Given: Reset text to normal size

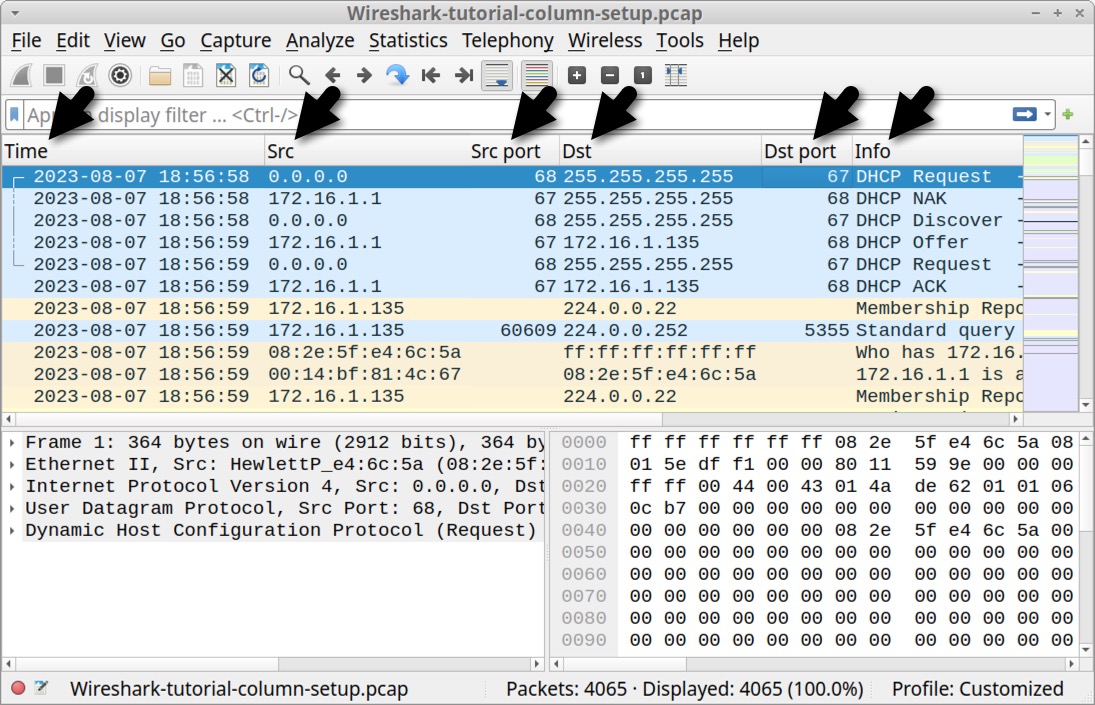Looking at the screenshot, I should [642, 75].
